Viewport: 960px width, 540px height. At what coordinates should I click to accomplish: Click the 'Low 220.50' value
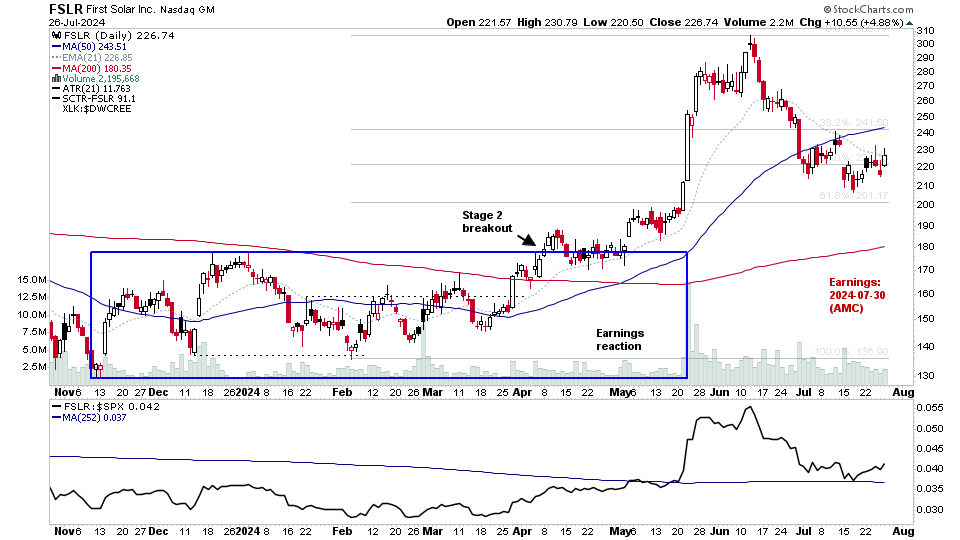click(613, 22)
